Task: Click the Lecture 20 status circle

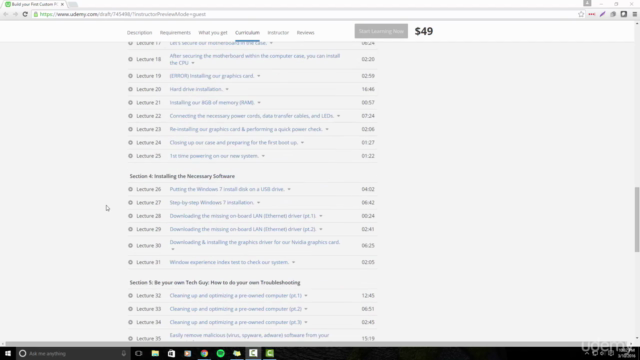Action: 130,89
